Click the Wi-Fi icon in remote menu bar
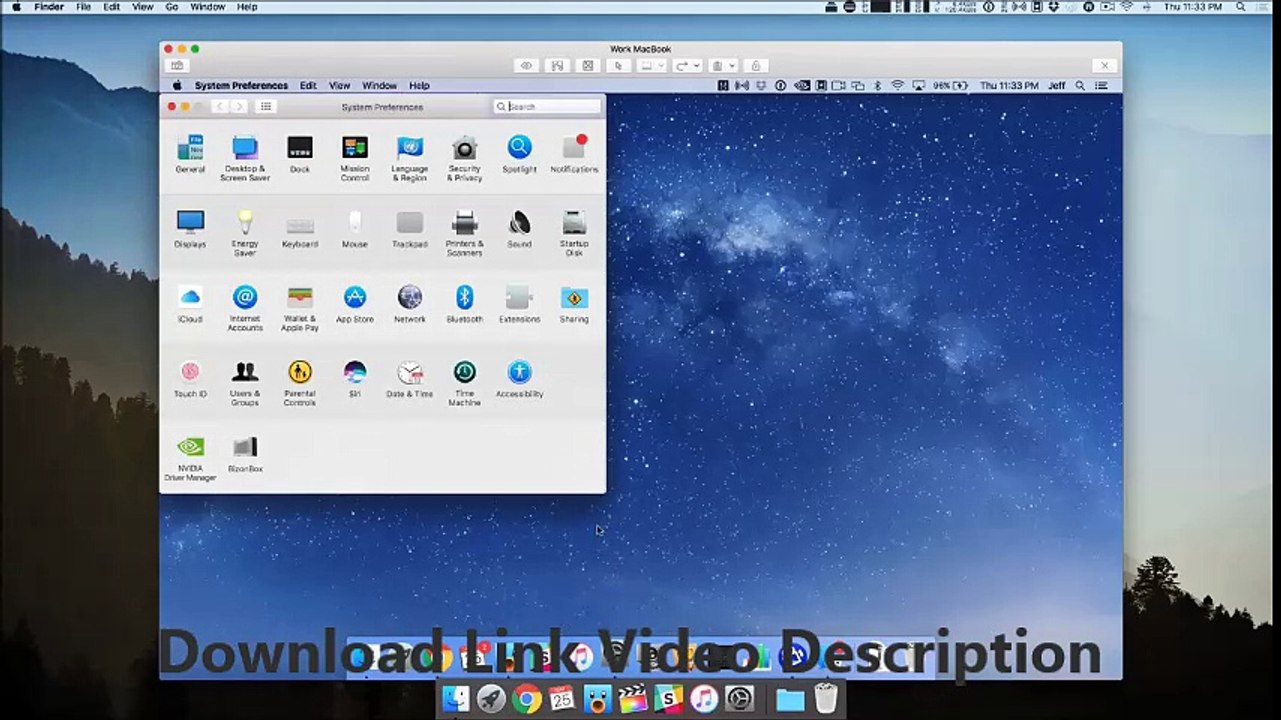 (897, 86)
